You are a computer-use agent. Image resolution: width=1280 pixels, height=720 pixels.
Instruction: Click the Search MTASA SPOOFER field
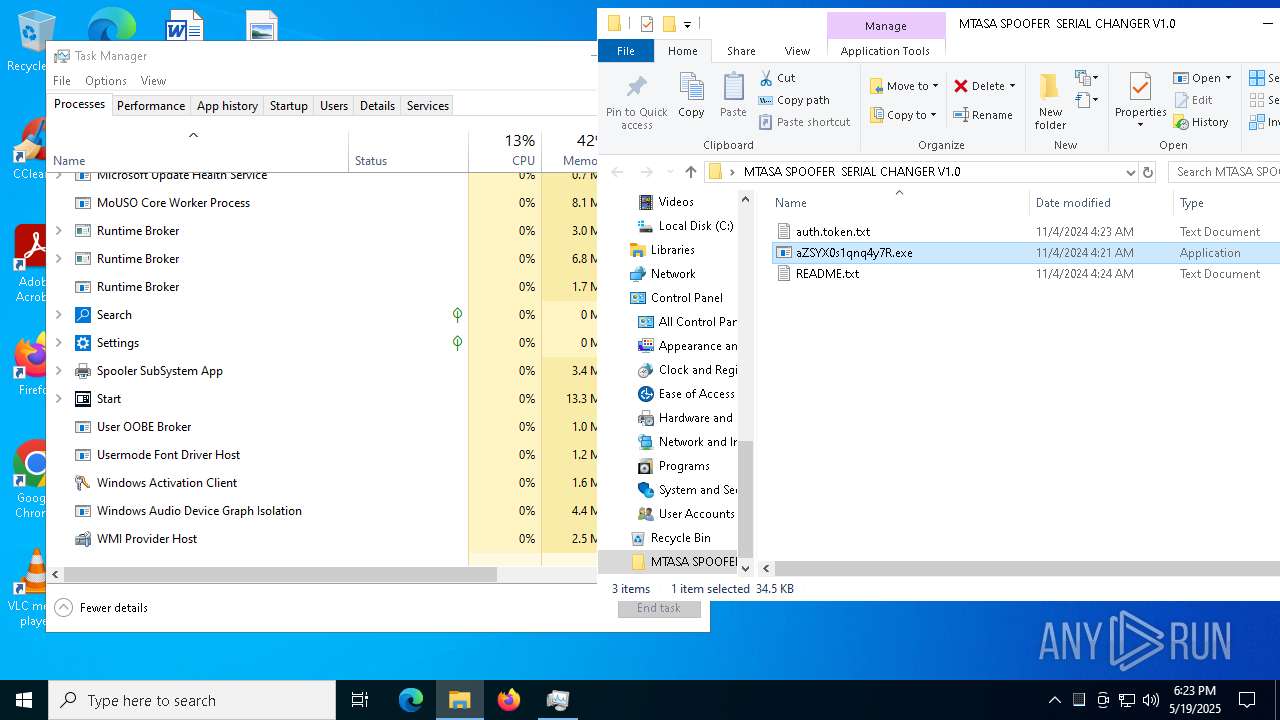(1224, 172)
